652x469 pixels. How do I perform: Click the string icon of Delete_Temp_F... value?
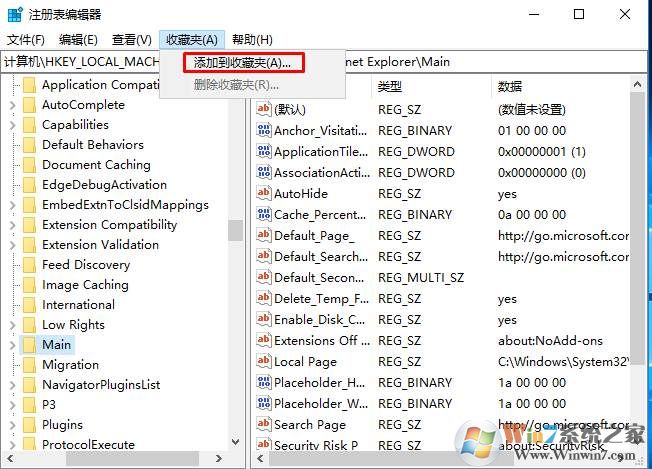[264, 298]
